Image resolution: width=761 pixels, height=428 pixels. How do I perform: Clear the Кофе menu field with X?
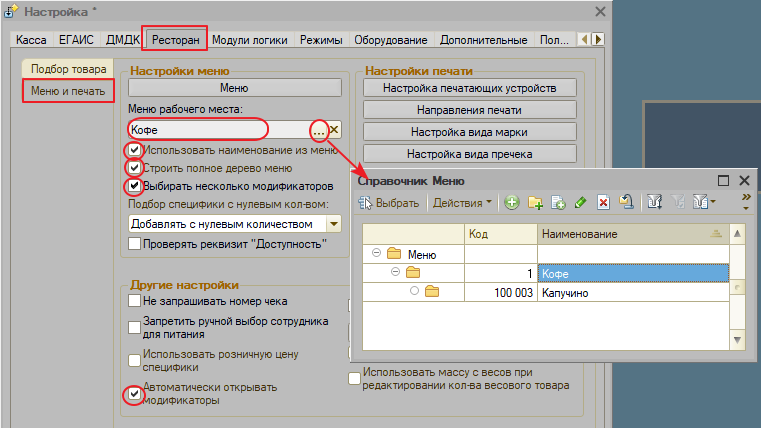tap(335, 130)
